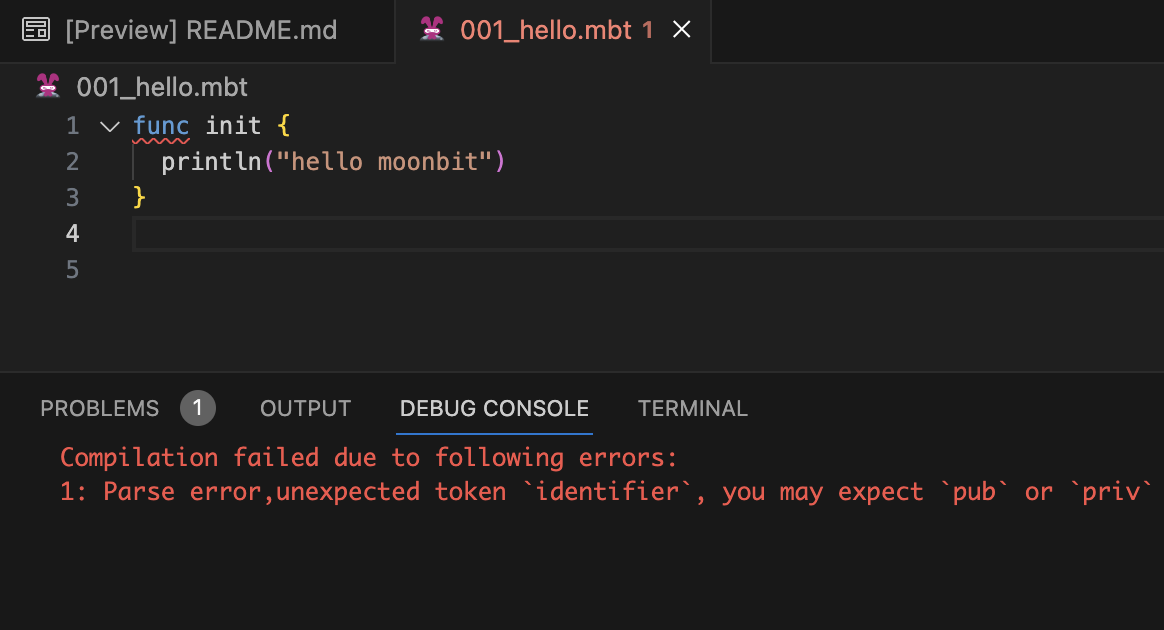Click the preview icon on README.md tab
The width and height of the screenshot is (1164, 630).
tap(36, 30)
